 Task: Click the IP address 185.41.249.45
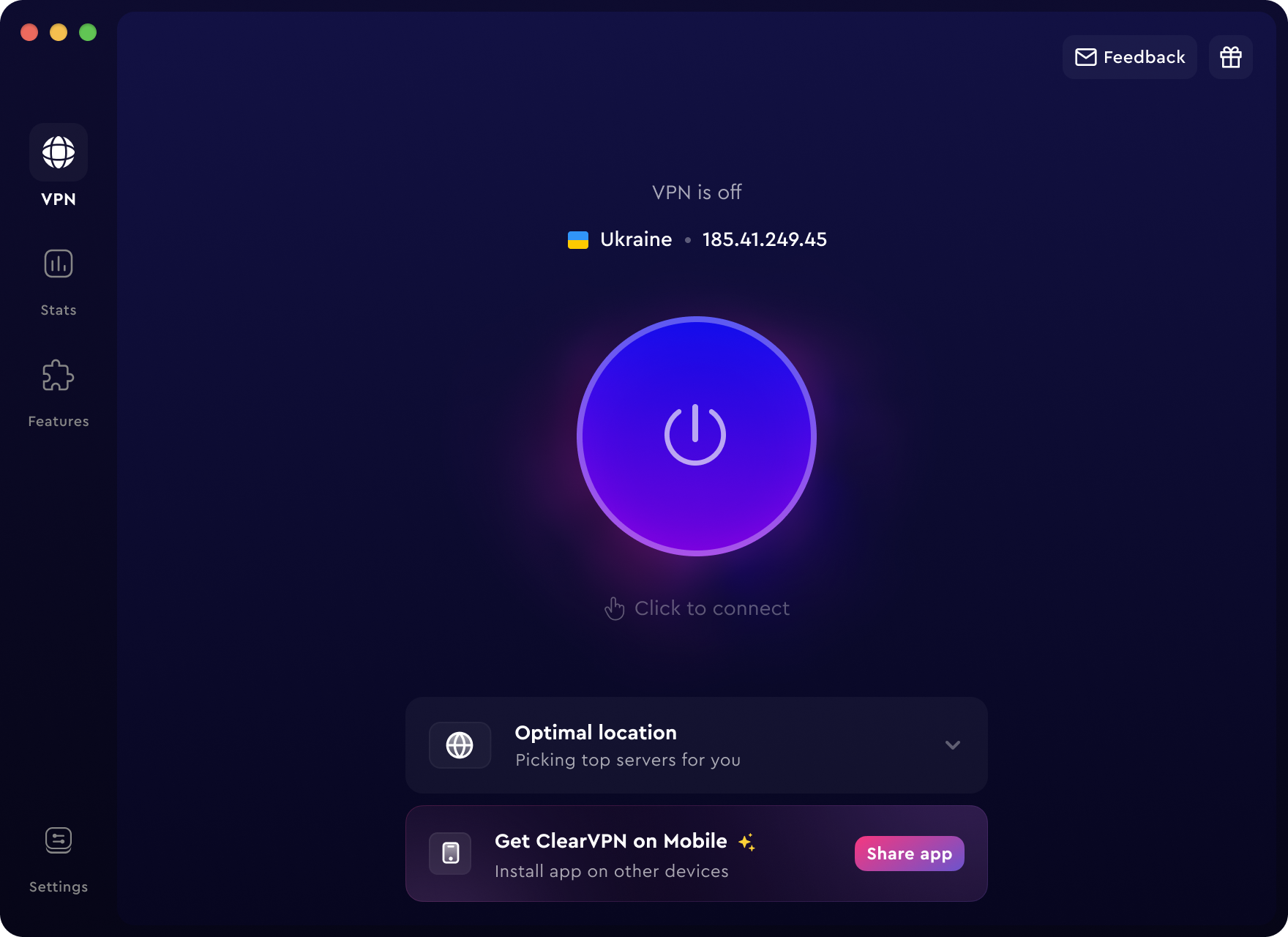[765, 239]
